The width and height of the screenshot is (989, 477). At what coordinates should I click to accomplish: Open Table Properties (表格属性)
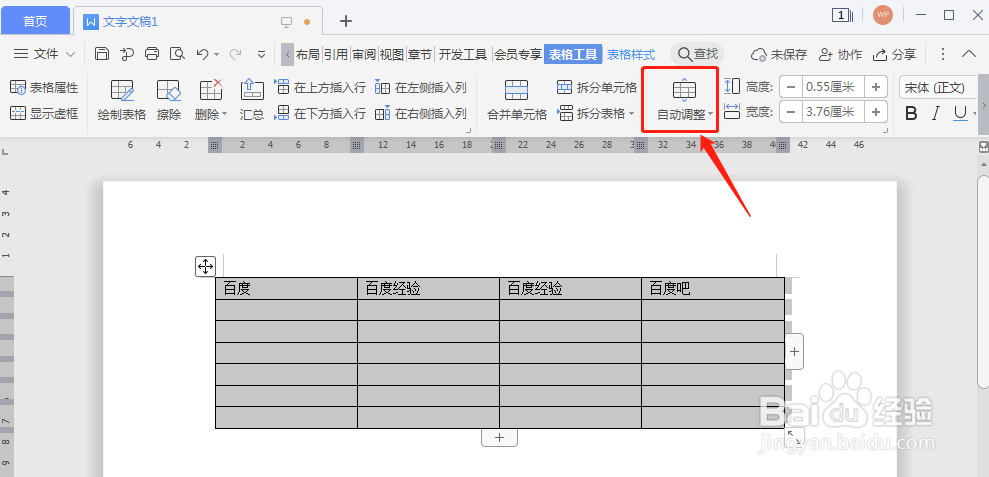(44, 87)
